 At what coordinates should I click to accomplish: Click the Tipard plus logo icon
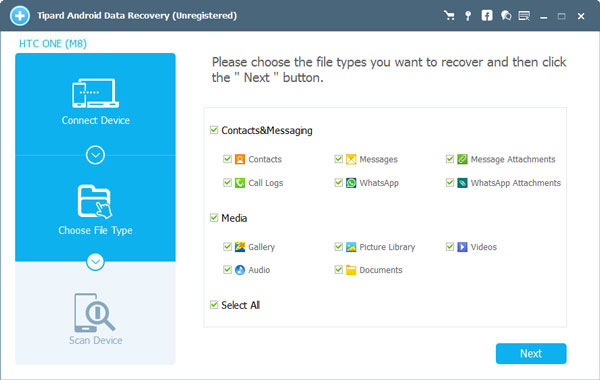(x=20, y=16)
